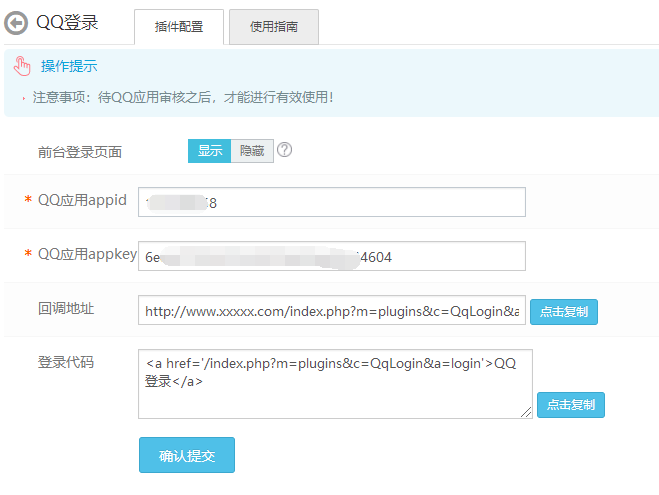The width and height of the screenshot is (659, 495).
Task: Click the 回调地址 field label
Action: [66, 308]
